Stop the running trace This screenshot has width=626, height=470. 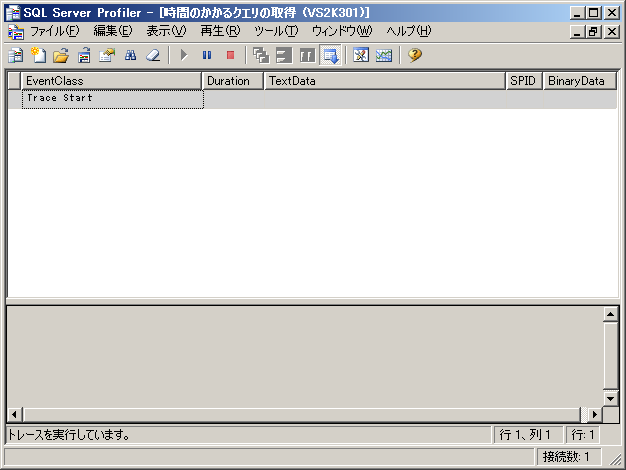[x=230, y=55]
